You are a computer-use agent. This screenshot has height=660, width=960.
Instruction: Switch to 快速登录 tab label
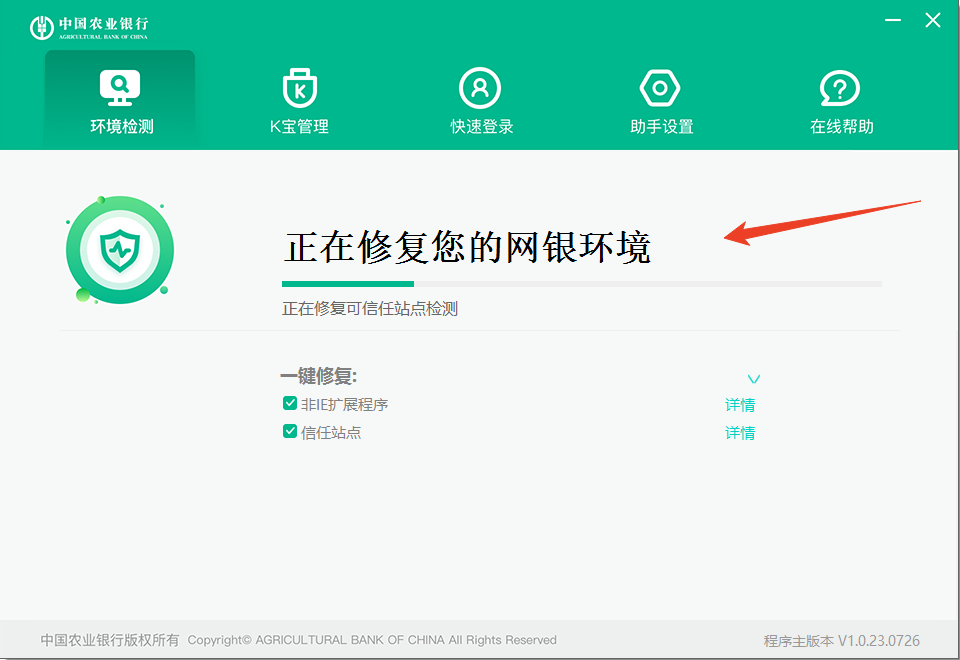482,127
